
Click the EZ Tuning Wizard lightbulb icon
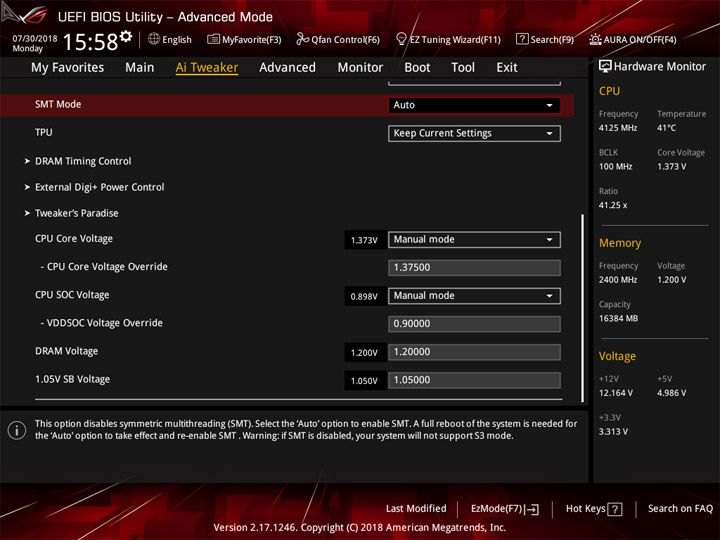pos(401,39)
